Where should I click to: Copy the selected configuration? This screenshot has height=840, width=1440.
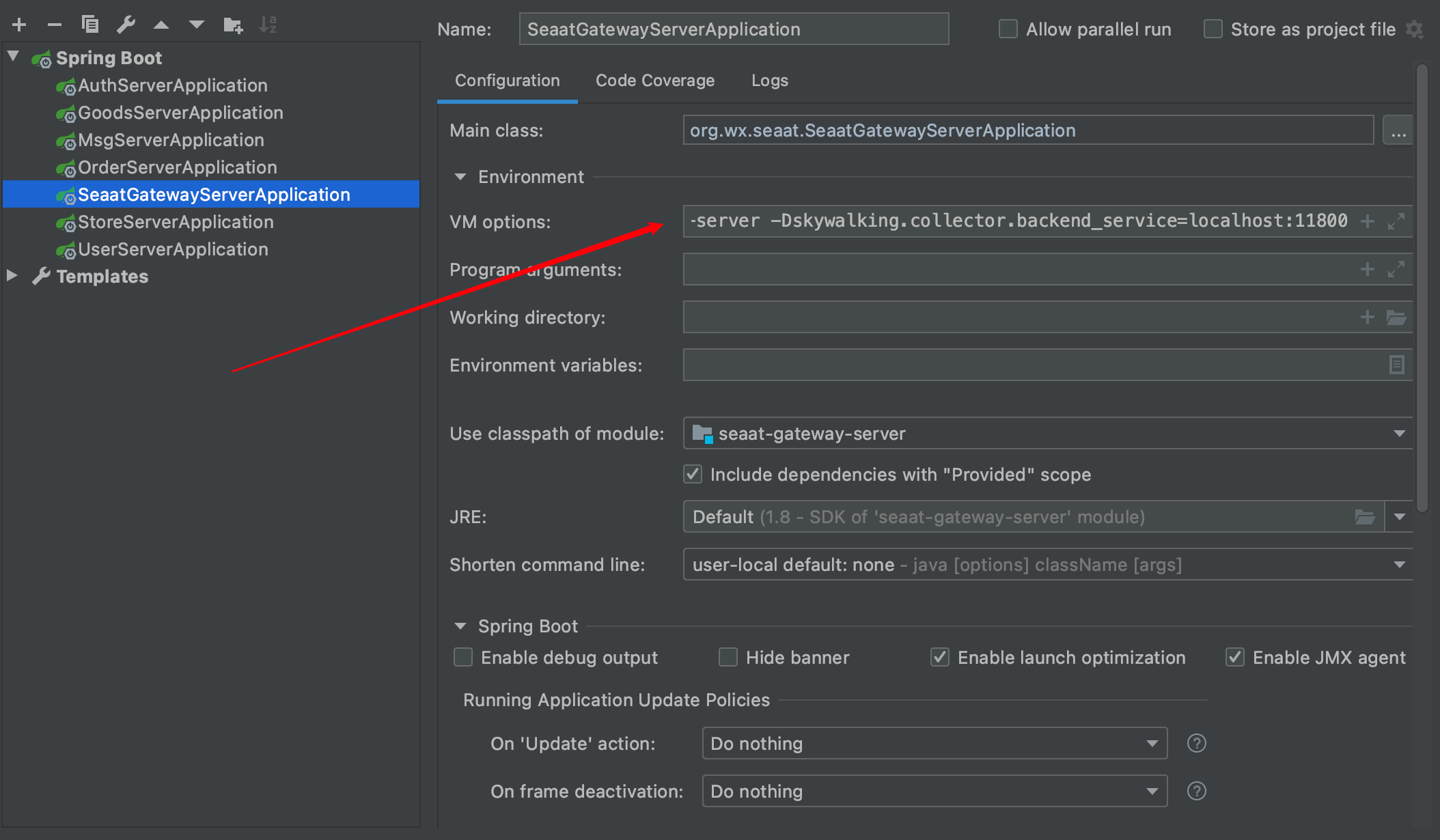[x=90, y=25]
